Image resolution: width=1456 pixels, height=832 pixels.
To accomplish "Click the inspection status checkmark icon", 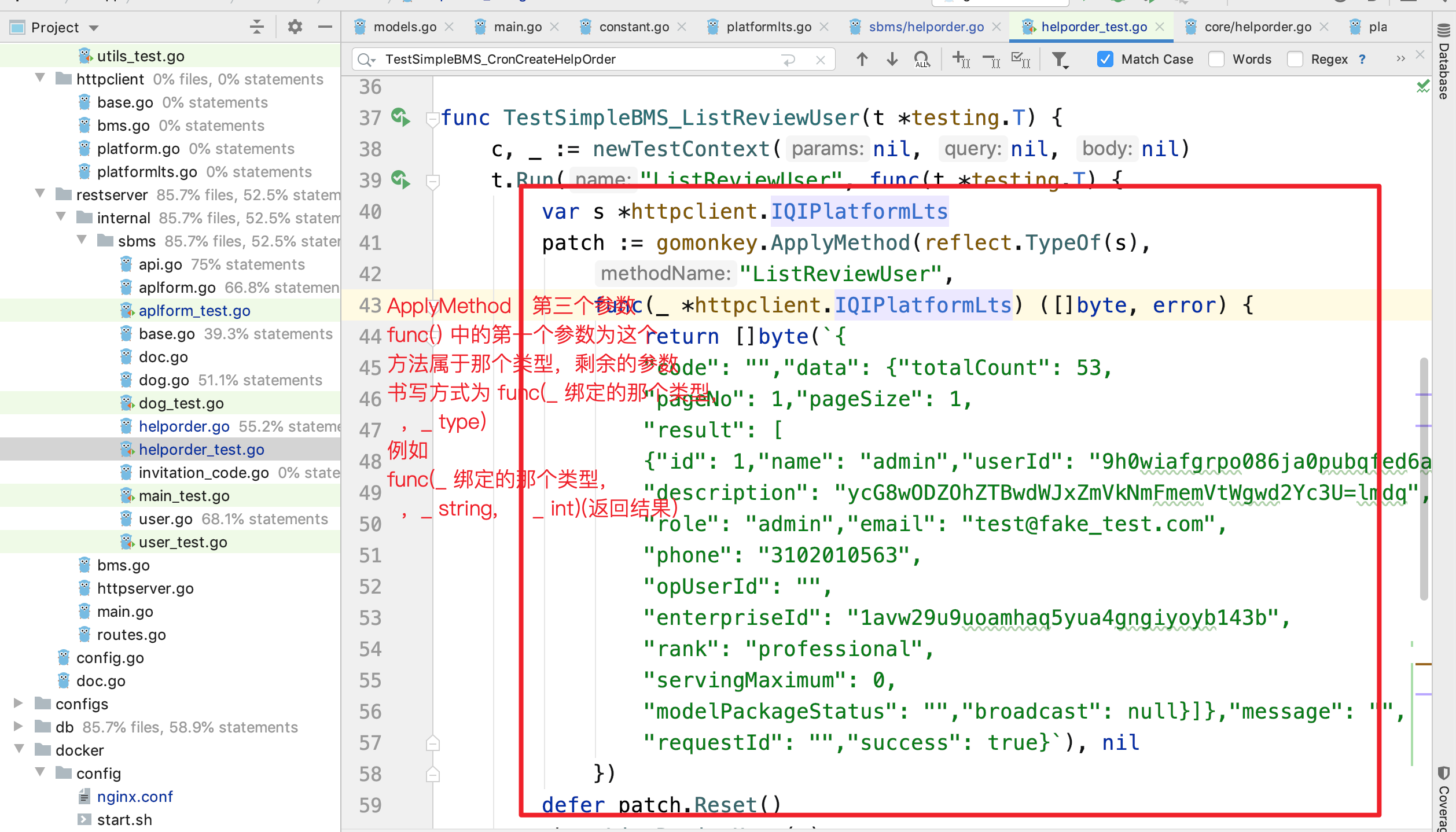I will [1423, 87].
